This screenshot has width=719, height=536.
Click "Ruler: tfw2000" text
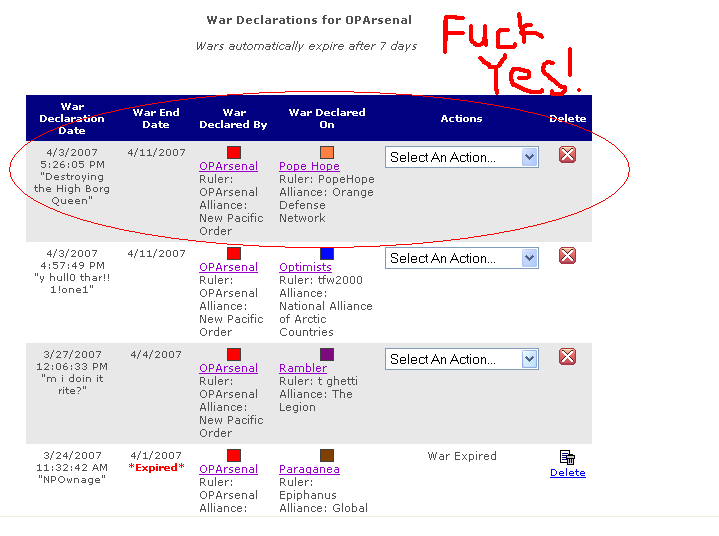pos(321,280)
